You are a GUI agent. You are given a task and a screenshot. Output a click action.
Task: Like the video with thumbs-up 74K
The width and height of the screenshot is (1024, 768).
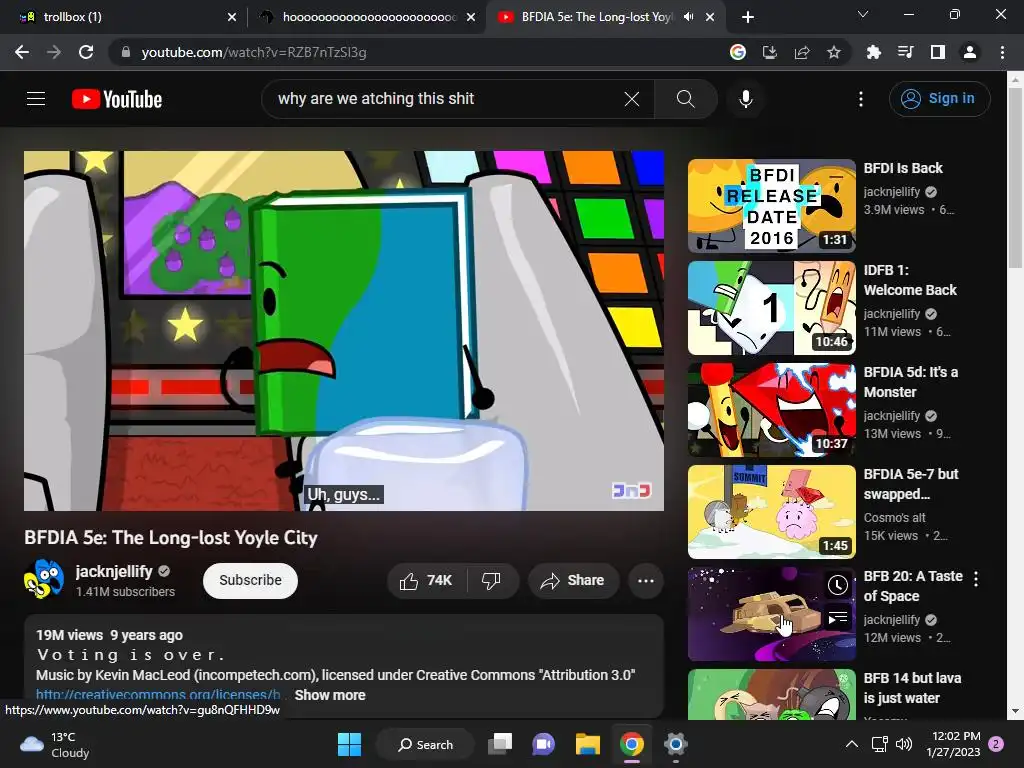click(x=426, y=581)
